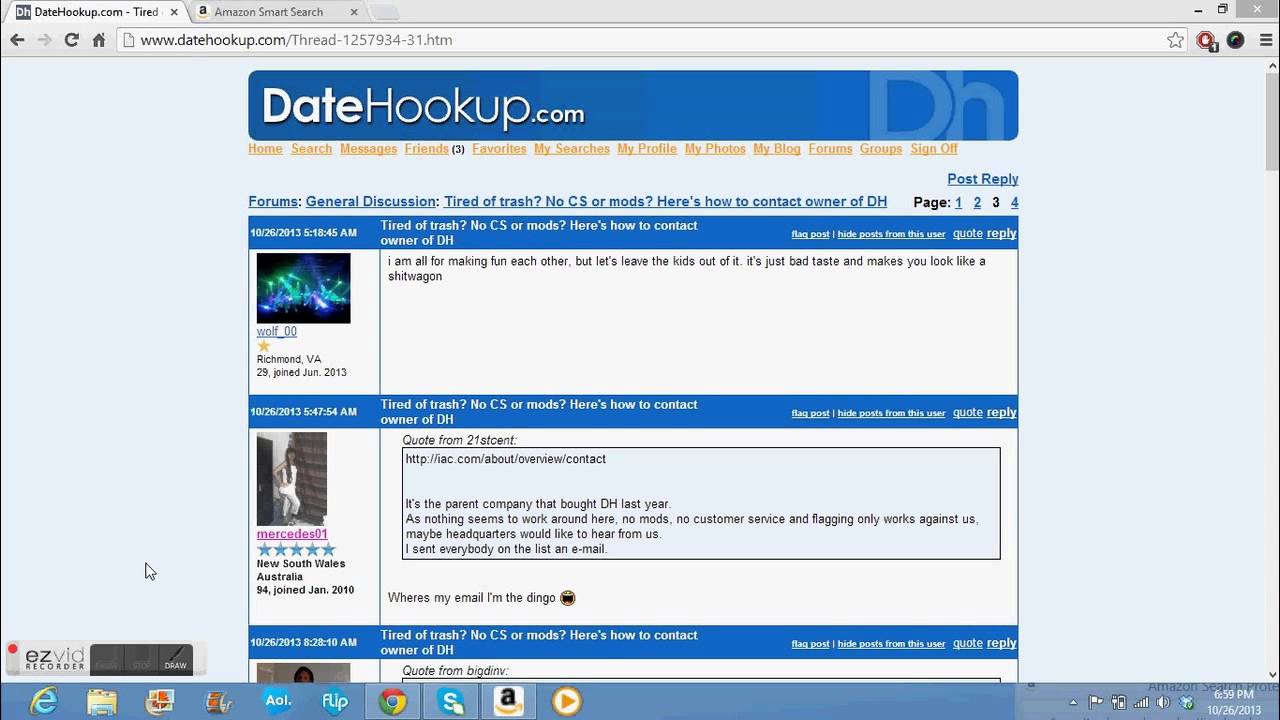
Task: Click the volume speaker tray icon
Action: (1165, 702)
